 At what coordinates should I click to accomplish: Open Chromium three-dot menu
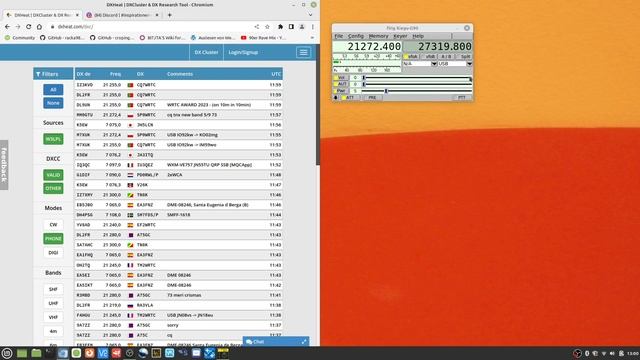(313, 27)
